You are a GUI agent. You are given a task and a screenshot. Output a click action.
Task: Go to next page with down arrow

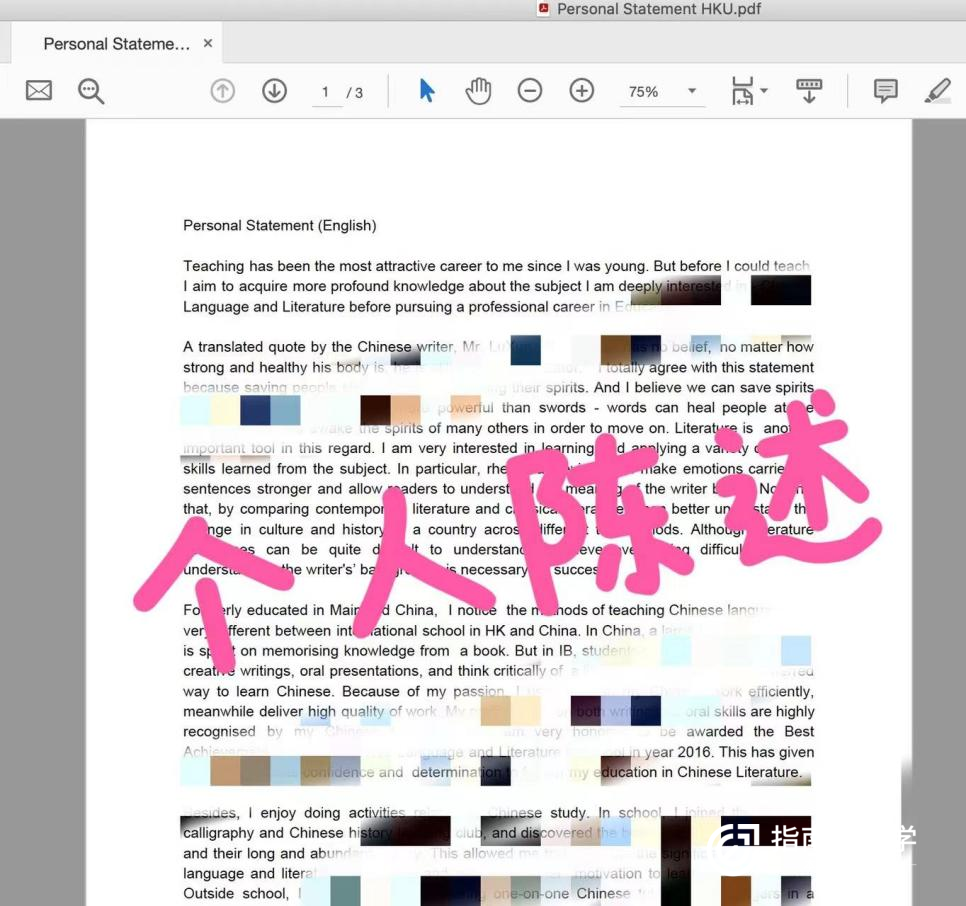274,91
